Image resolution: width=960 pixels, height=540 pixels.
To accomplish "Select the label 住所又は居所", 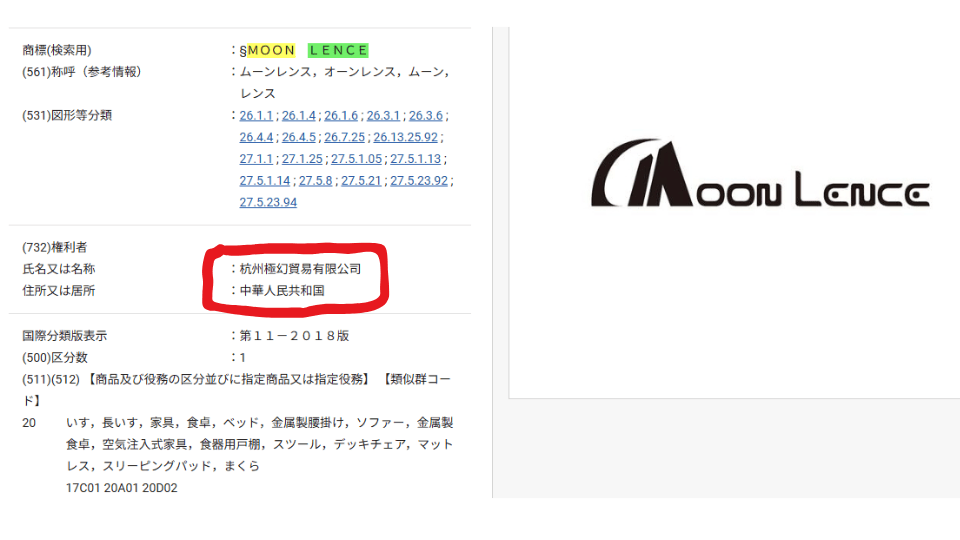I will click(x=59, y=290).
